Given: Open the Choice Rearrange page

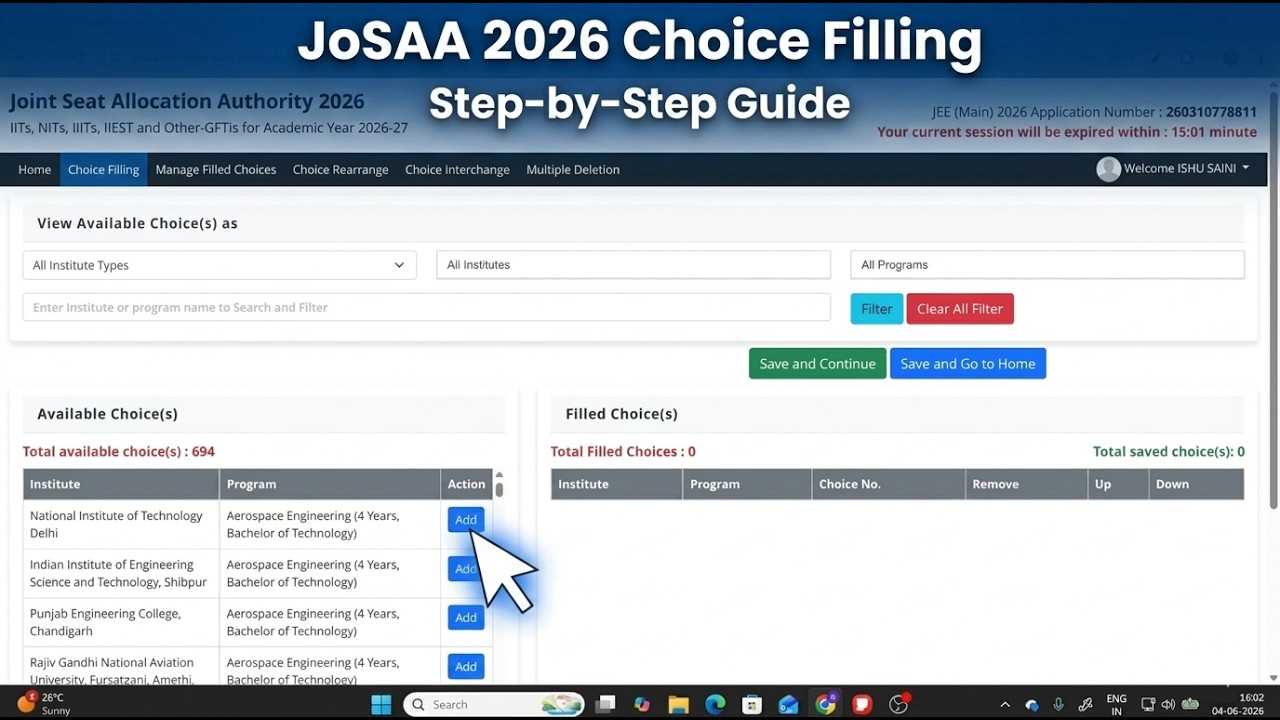Looking at the screenshot, I should pyautogui.click(x=340, y=170).
